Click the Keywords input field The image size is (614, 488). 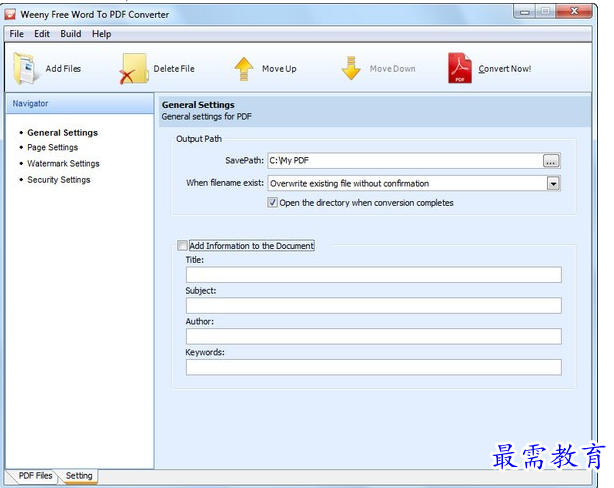[x=374, y=367]
